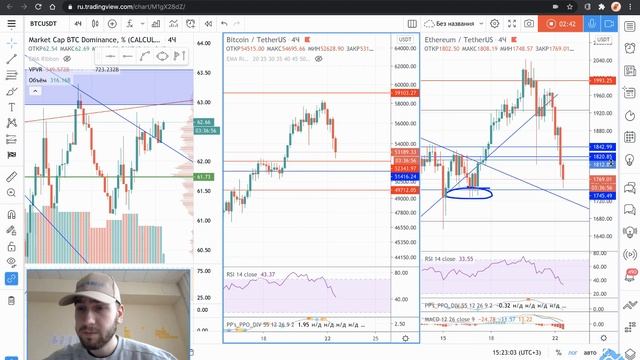
Task: Open the BTCUSDT symbol search
Action: pyautogui.click(x=43, y=24)
